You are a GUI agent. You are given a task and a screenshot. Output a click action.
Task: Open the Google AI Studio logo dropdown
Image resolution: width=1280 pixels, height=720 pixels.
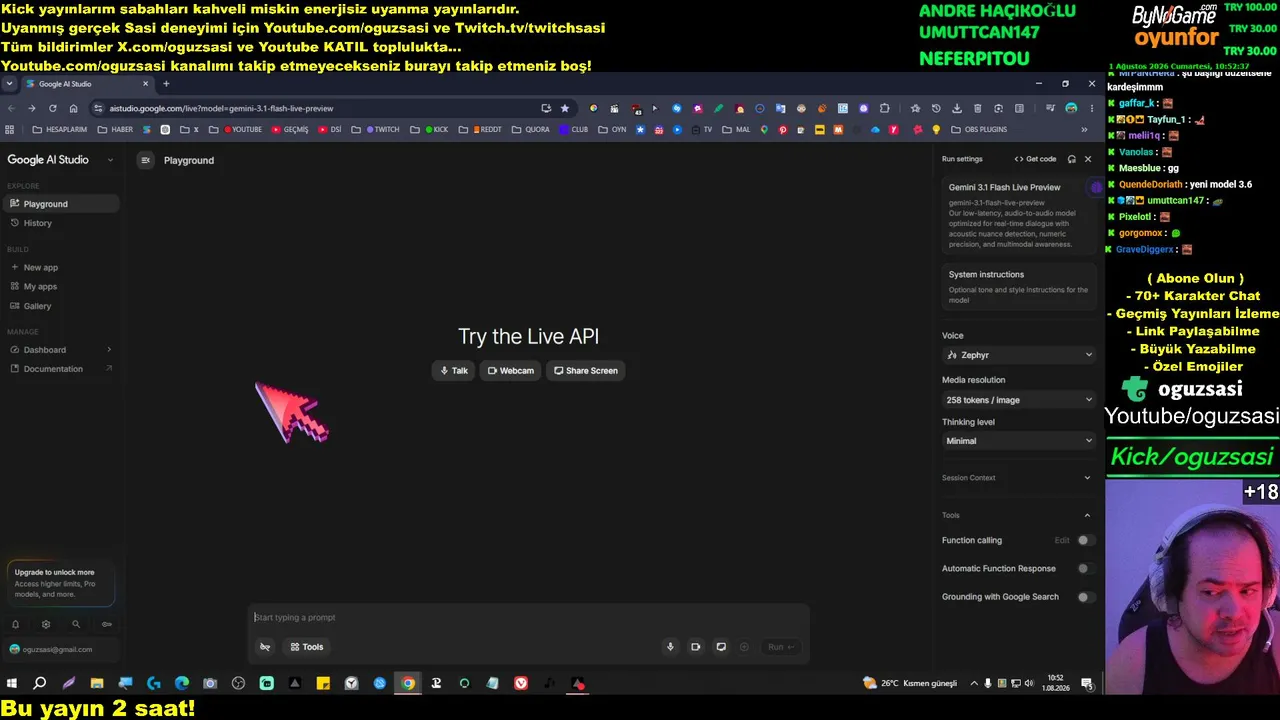pyautogui.click(x=110, y=160)
